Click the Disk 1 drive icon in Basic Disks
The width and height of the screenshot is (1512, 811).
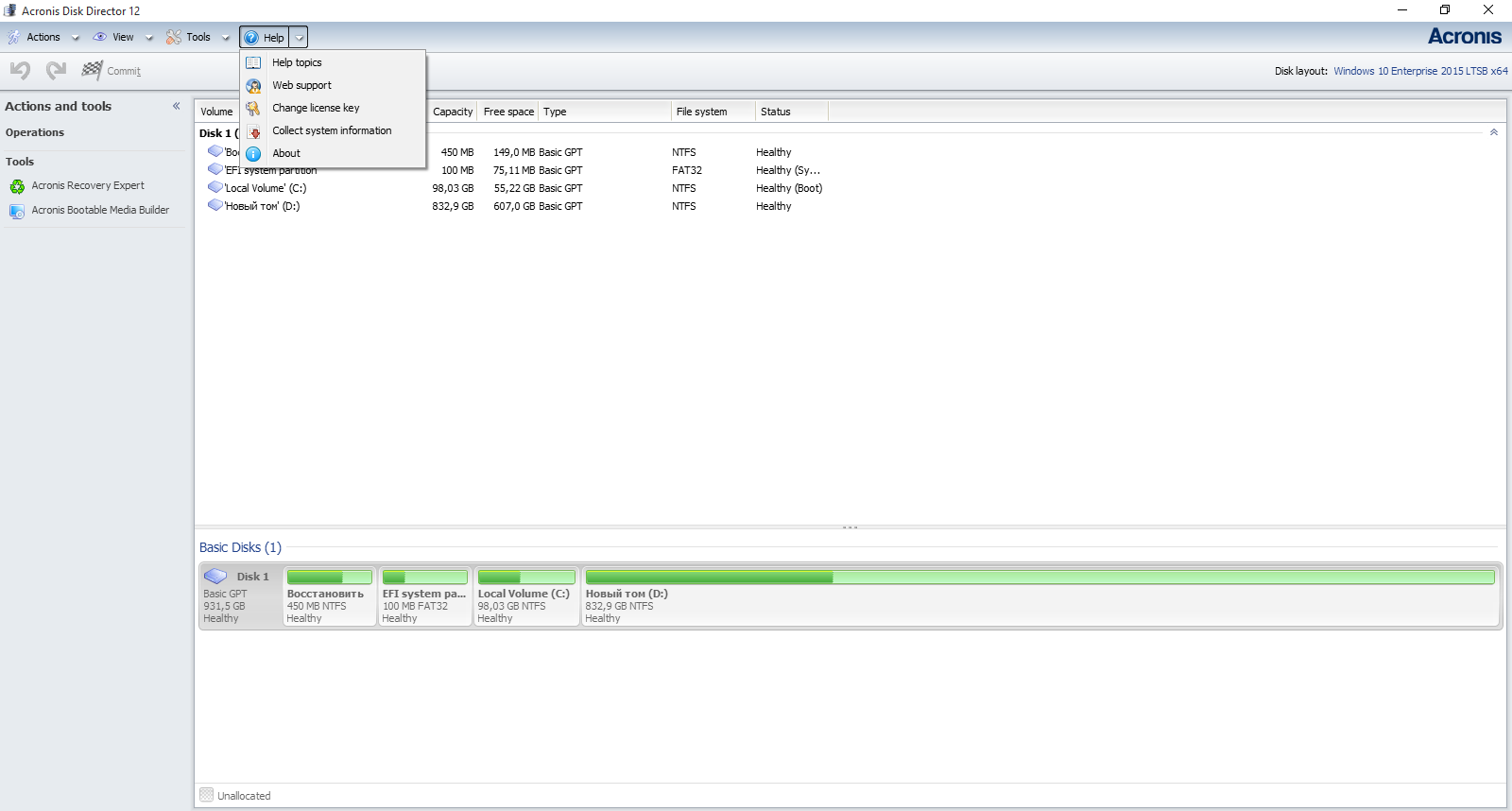pyautogui.click(x=215, y=576)
